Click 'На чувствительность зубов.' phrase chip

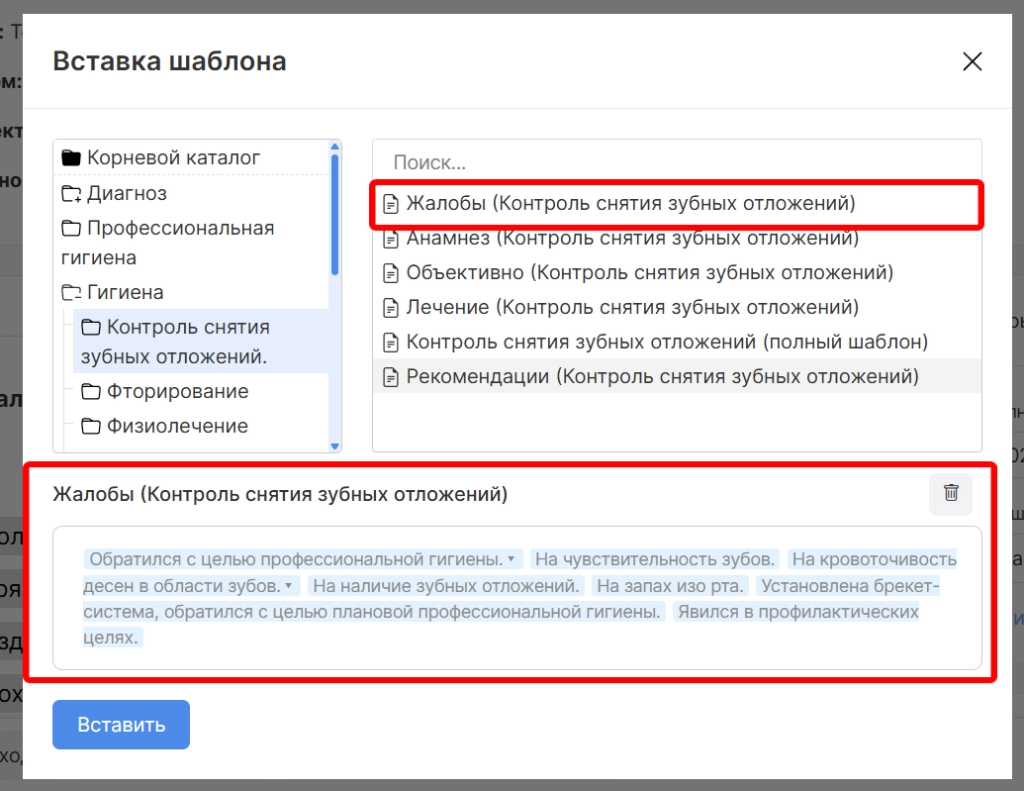tap(655, 559)
